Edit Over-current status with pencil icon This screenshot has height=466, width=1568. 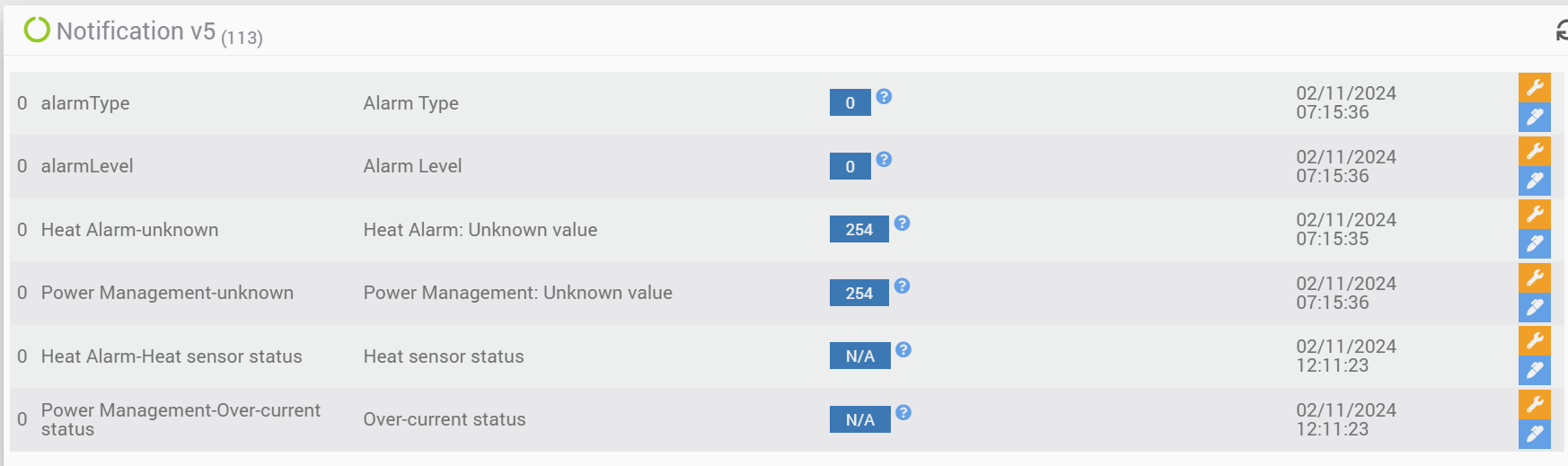(x=1535, y=434)
